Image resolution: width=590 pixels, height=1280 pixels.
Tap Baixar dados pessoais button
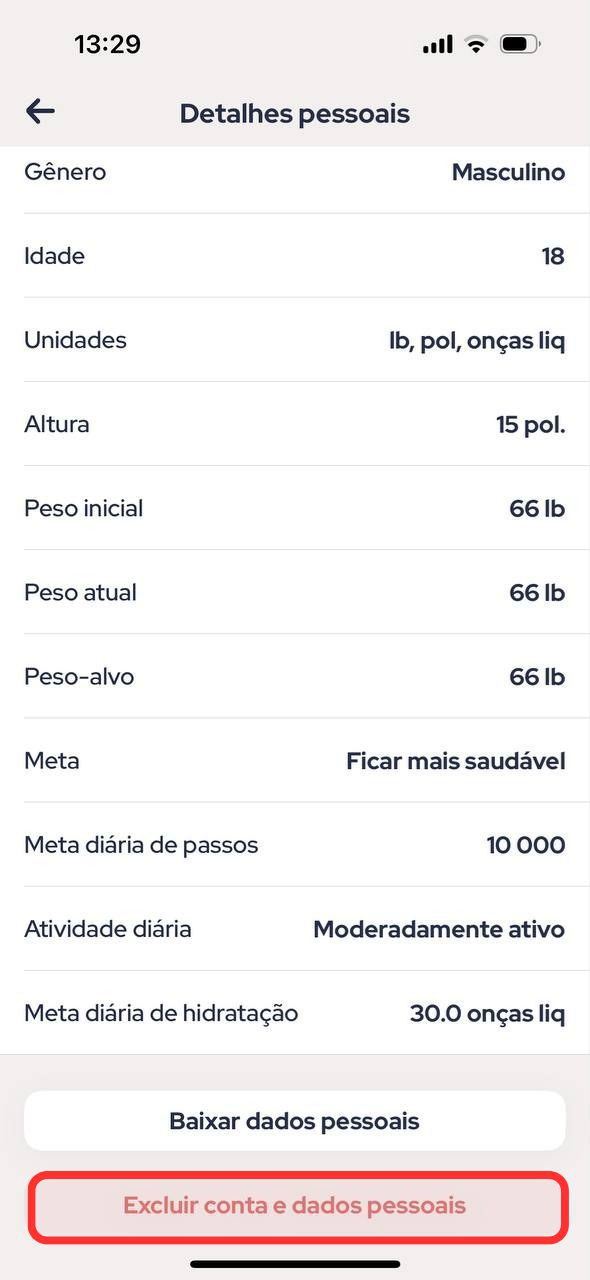(x=295, y=1121)
